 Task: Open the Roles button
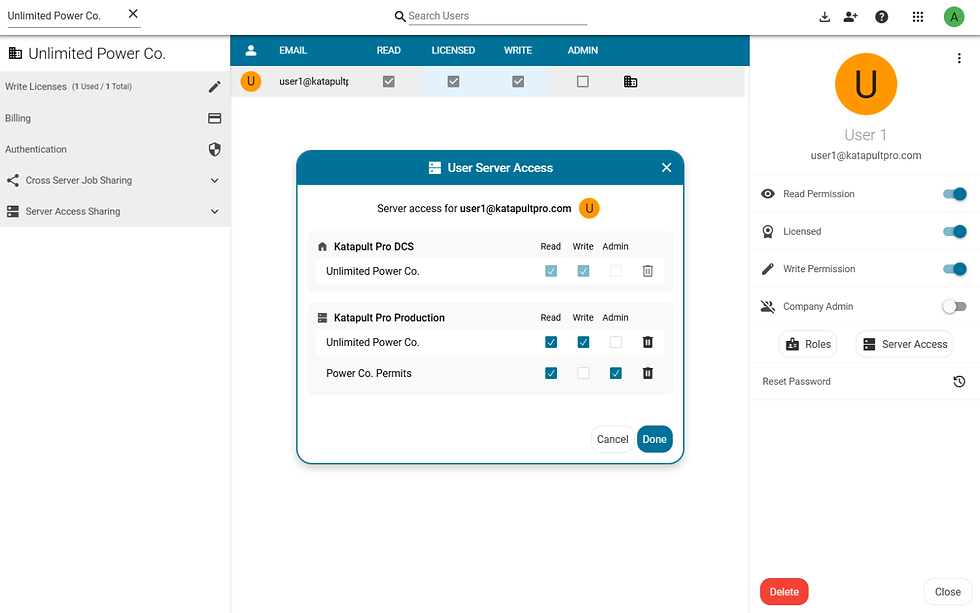[808, 344]
